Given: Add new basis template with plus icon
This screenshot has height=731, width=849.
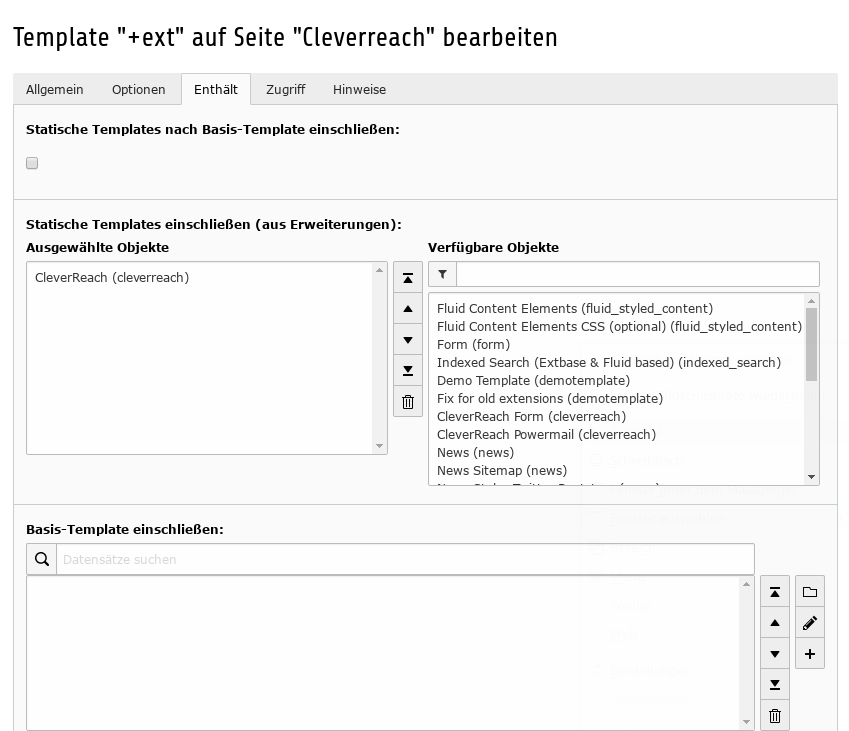Looking at the screenshot, I should [810, 654].
